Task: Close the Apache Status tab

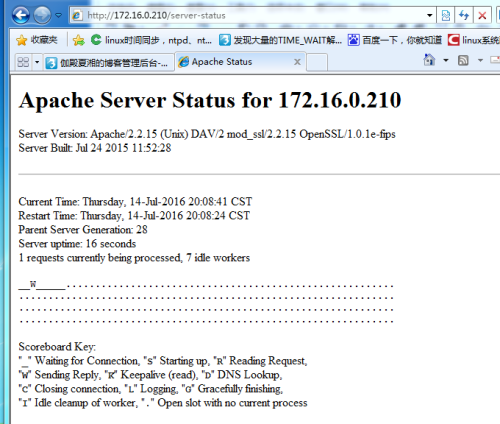Action: click(x=297, y=62)
